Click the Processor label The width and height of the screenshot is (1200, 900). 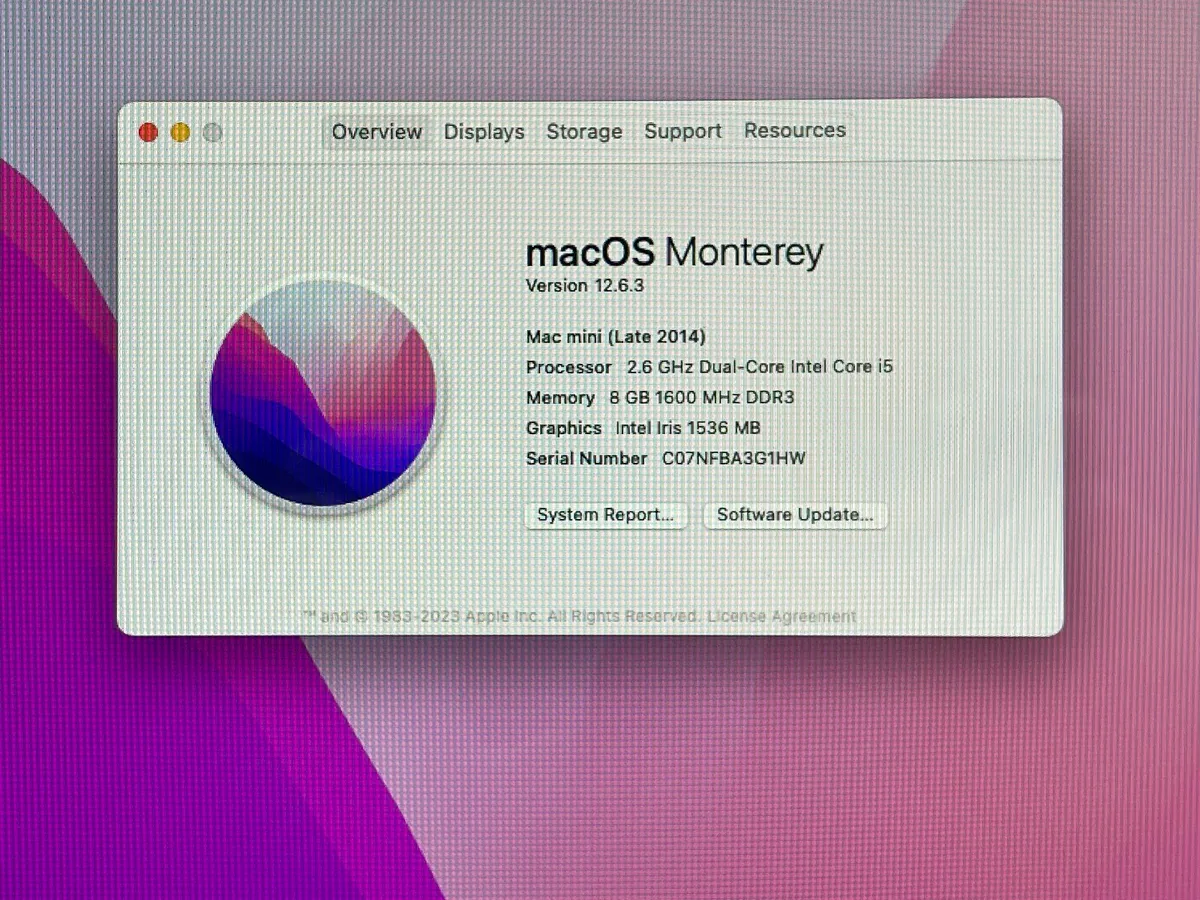[x=569, y=367]
